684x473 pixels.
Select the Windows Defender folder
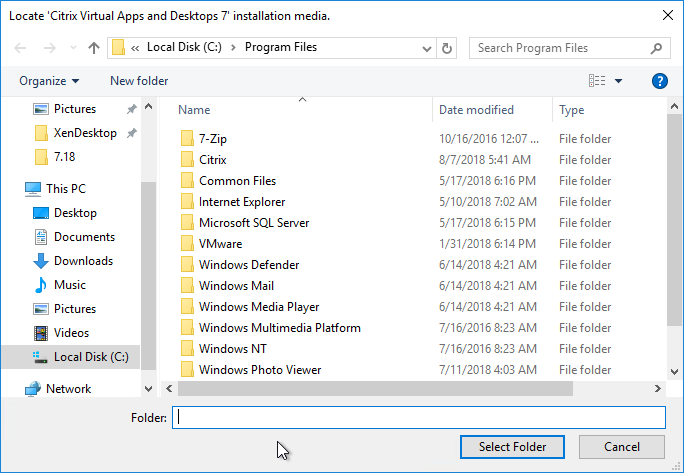coord(249,264)
